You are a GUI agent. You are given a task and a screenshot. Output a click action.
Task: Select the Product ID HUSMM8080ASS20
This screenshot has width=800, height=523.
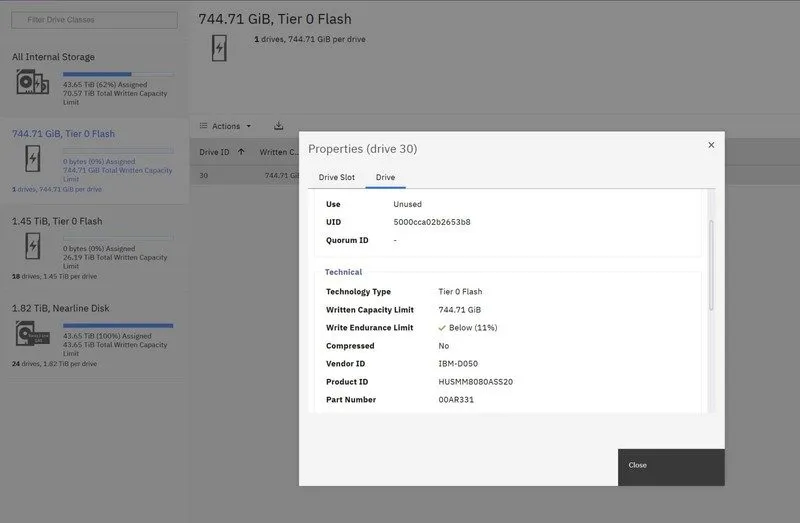476,382
